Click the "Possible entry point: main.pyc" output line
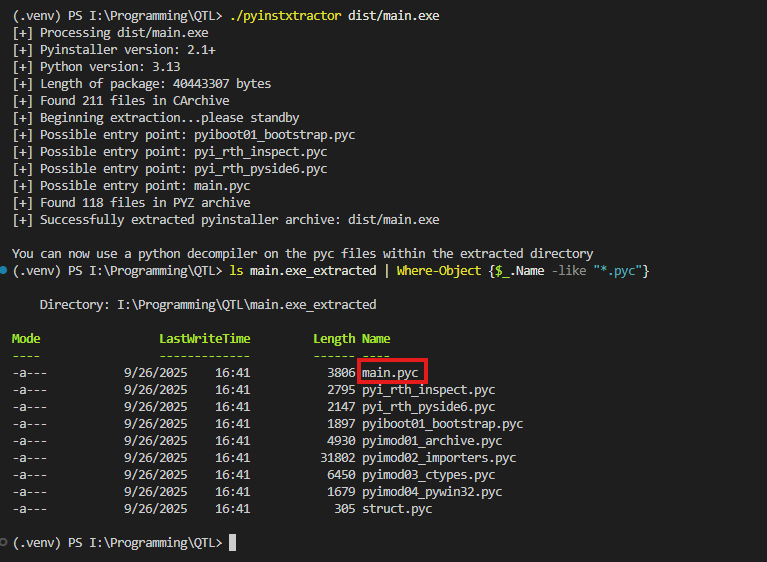 (x=130, y=186)
